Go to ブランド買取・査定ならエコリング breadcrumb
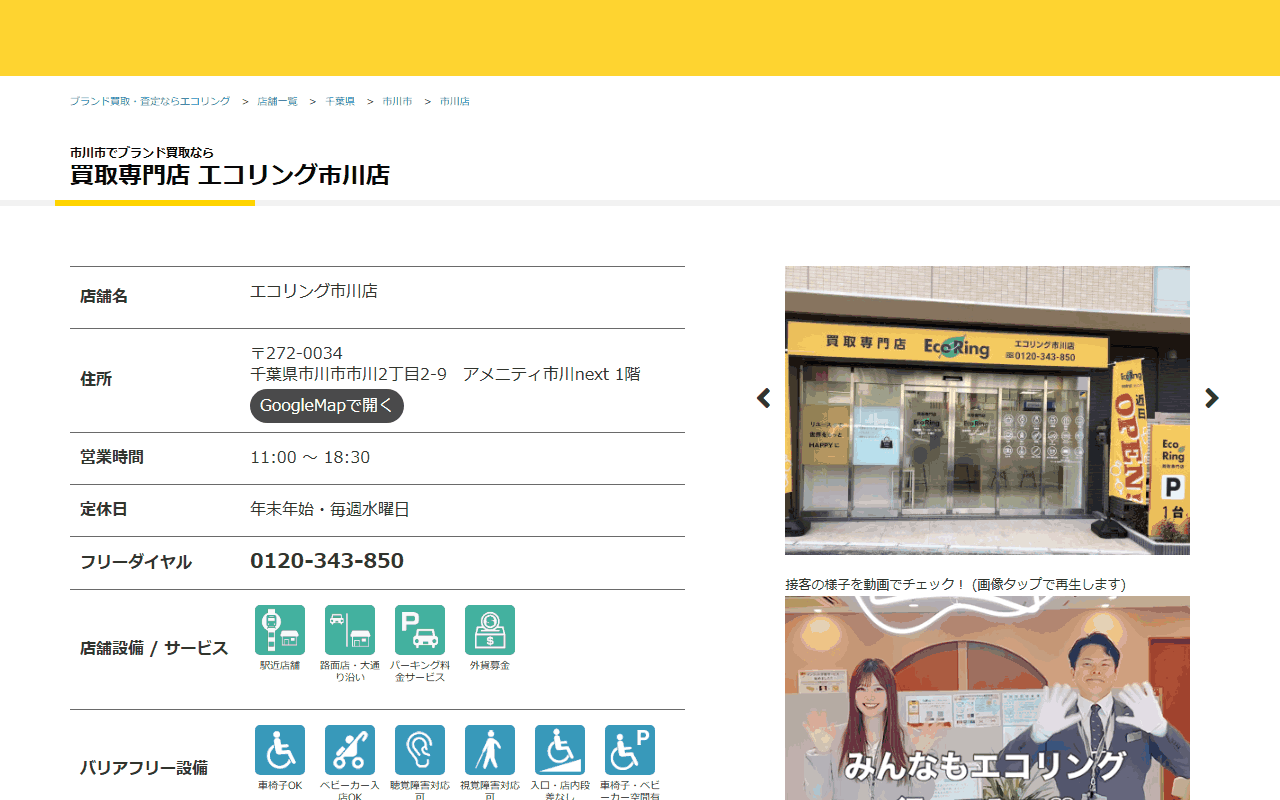 150,102
